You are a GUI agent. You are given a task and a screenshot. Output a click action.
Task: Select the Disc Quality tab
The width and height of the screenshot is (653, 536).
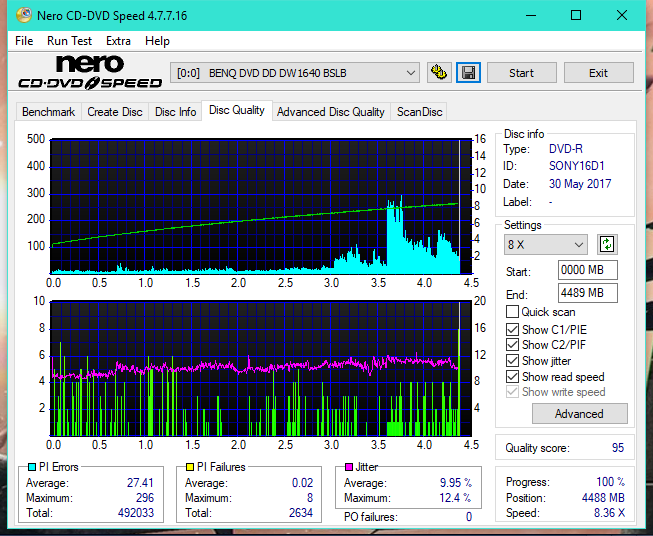coord(237,110)
